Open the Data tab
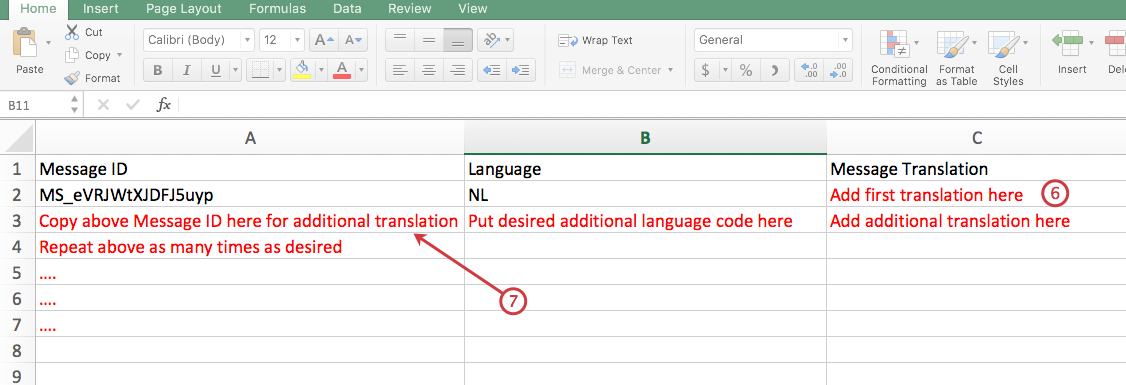 (347, 9)
